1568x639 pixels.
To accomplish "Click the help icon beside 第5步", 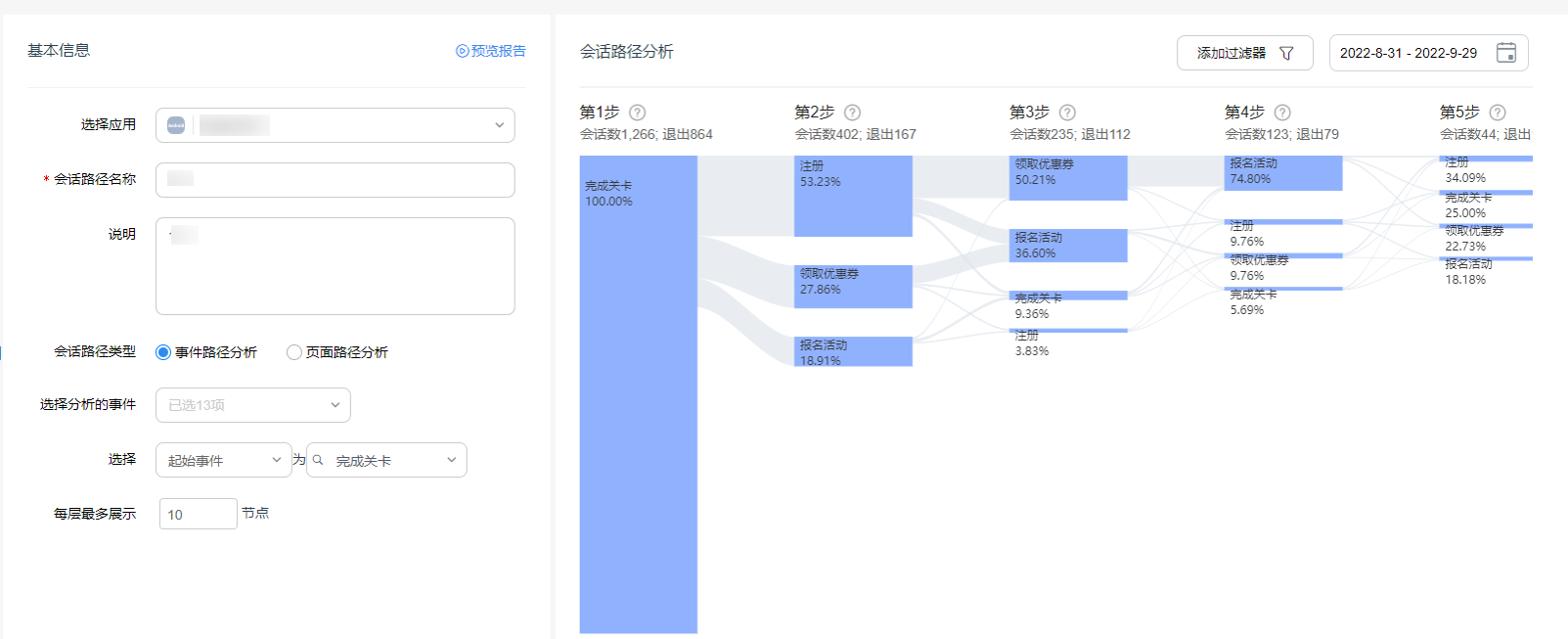I will (1498, 113).
